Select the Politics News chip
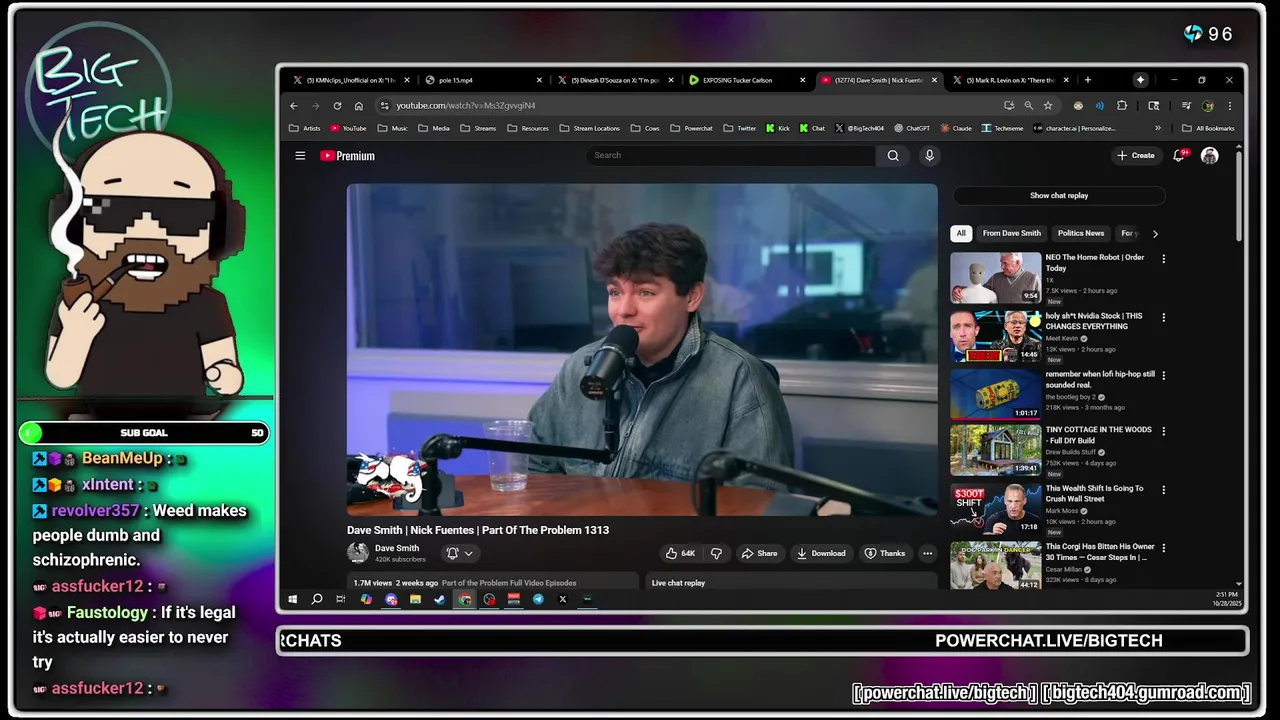The image size is (1280, 720). click(1081, 233)
